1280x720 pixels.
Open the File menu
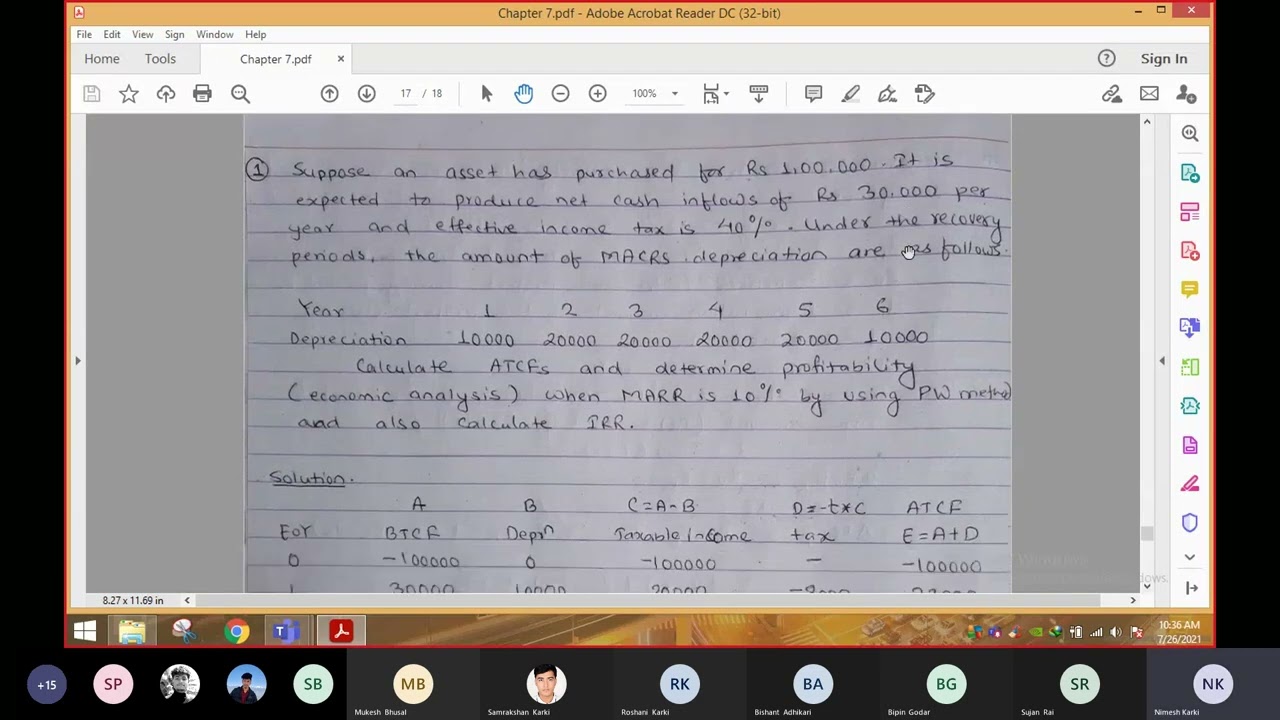84,34
